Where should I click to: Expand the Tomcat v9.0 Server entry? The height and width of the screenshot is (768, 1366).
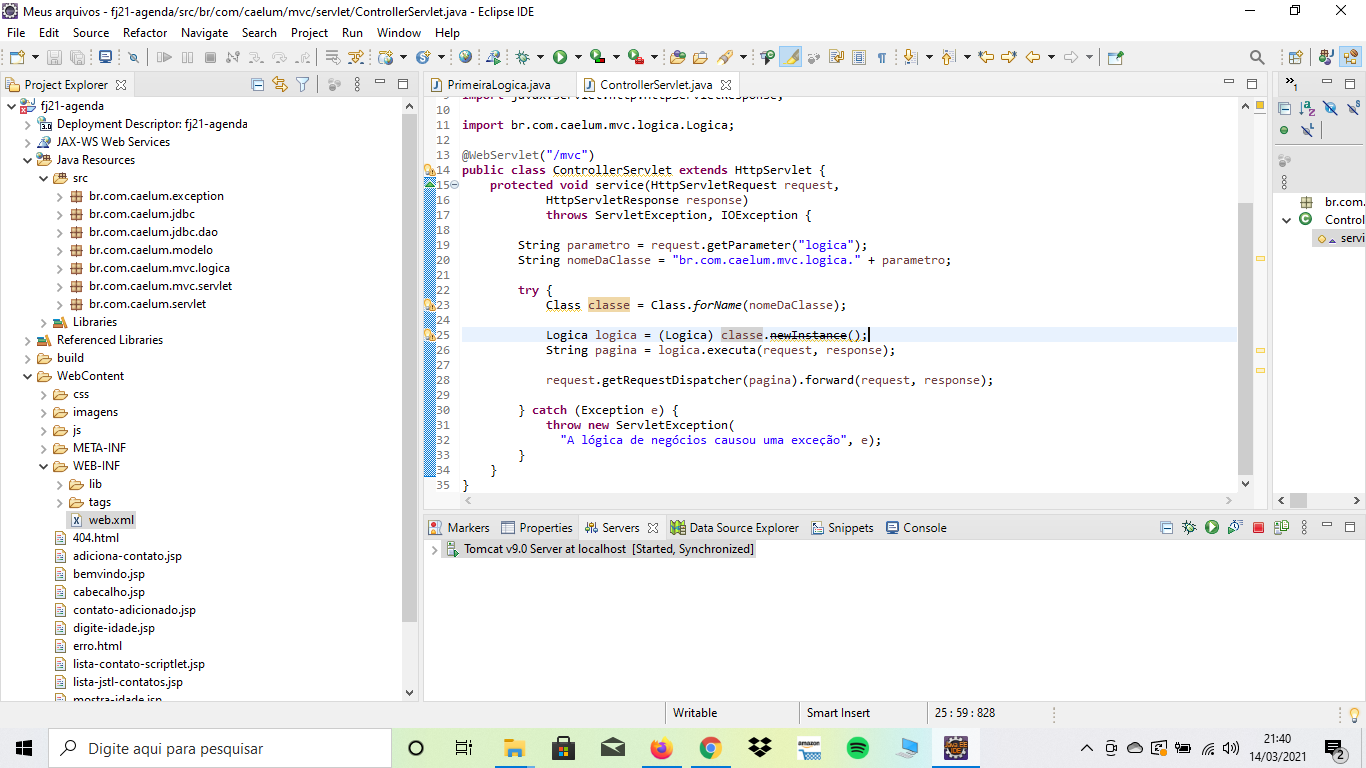[x=434, y=550]
